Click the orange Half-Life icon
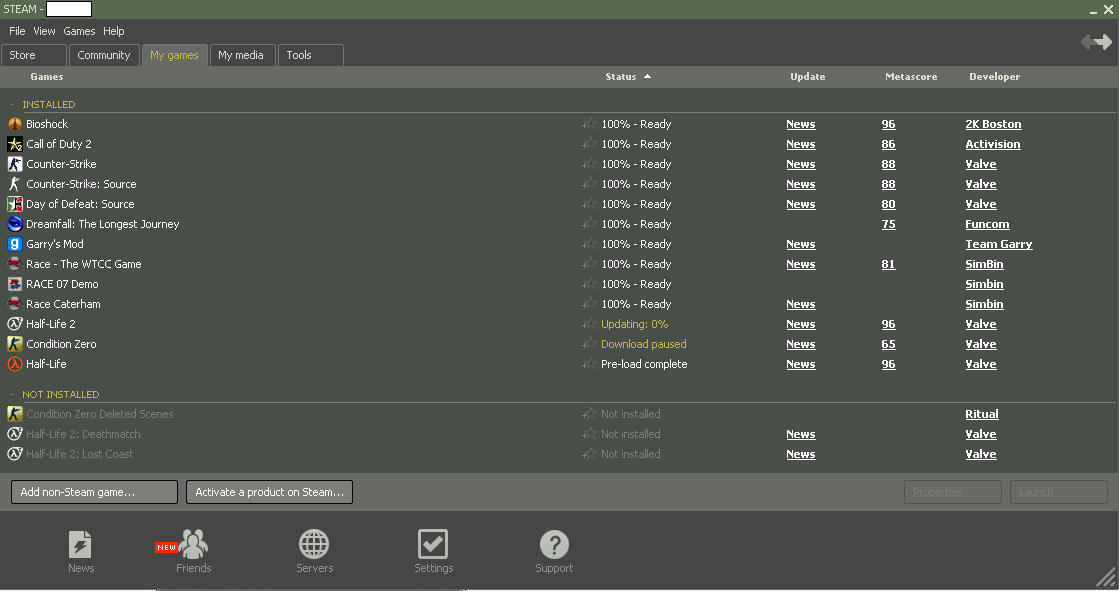Viewport: 1119px width, 591px height. (x=14, y=364)
